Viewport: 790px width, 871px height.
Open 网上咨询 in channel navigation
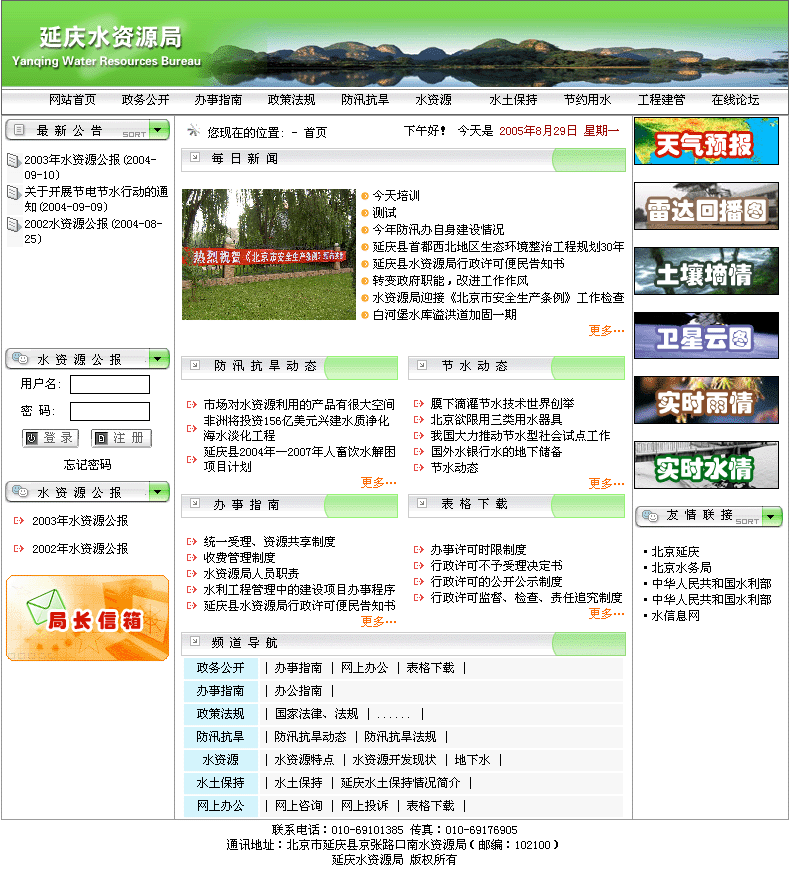tap(298, 805)
